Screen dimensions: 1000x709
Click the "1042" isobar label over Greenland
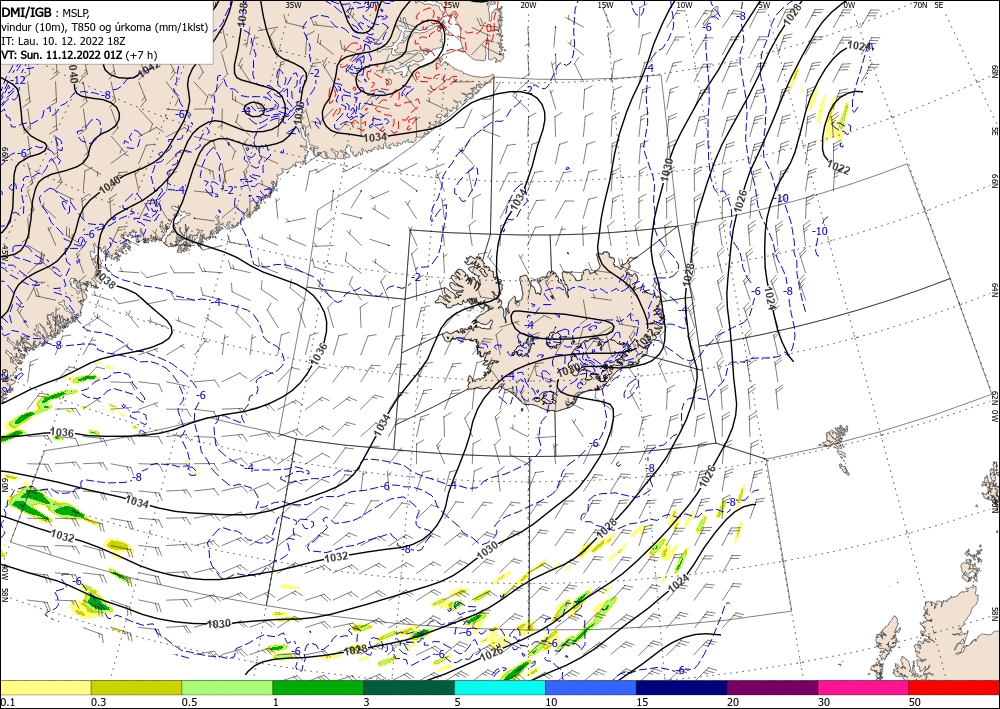click(148, 69)
